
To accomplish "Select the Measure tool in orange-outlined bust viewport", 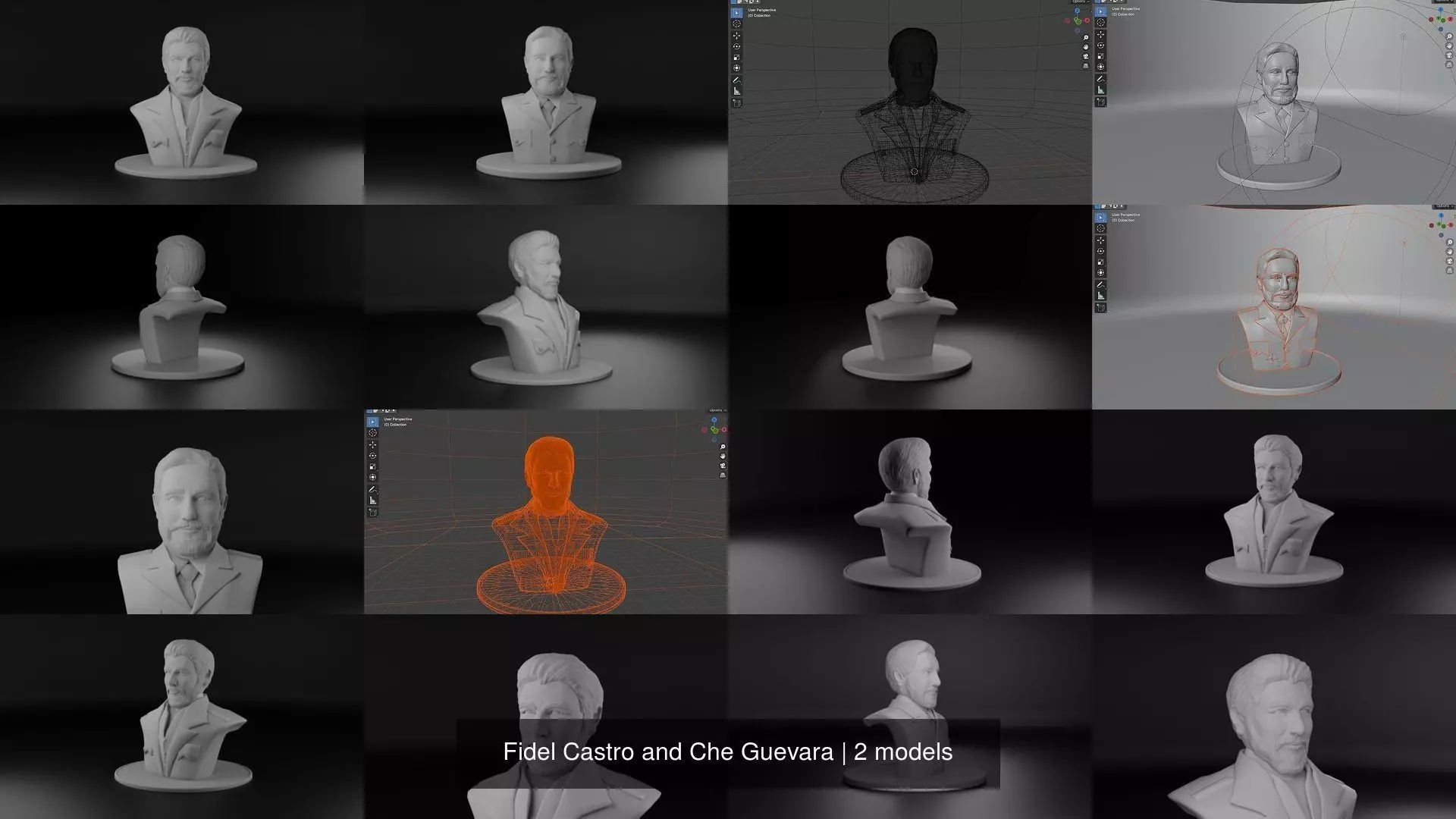I will 1100,296.
